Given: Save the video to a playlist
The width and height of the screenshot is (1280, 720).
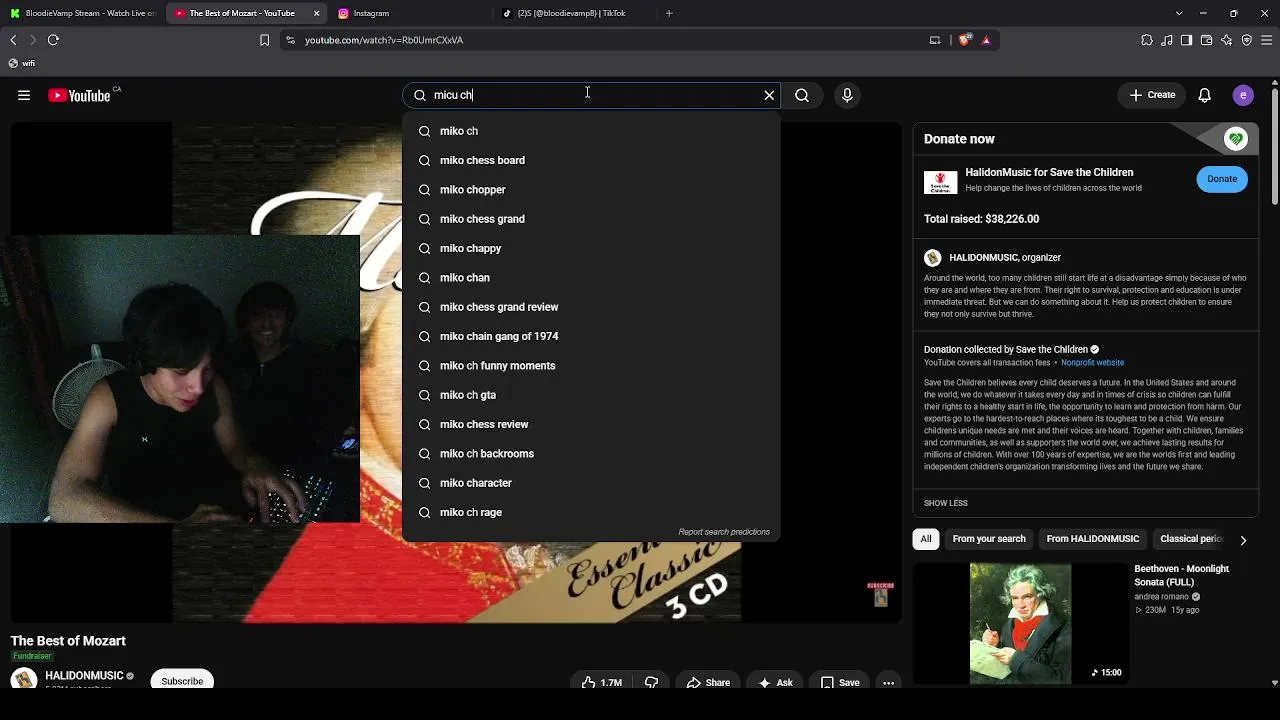Looking at the screenshot, I should point(840,683).
